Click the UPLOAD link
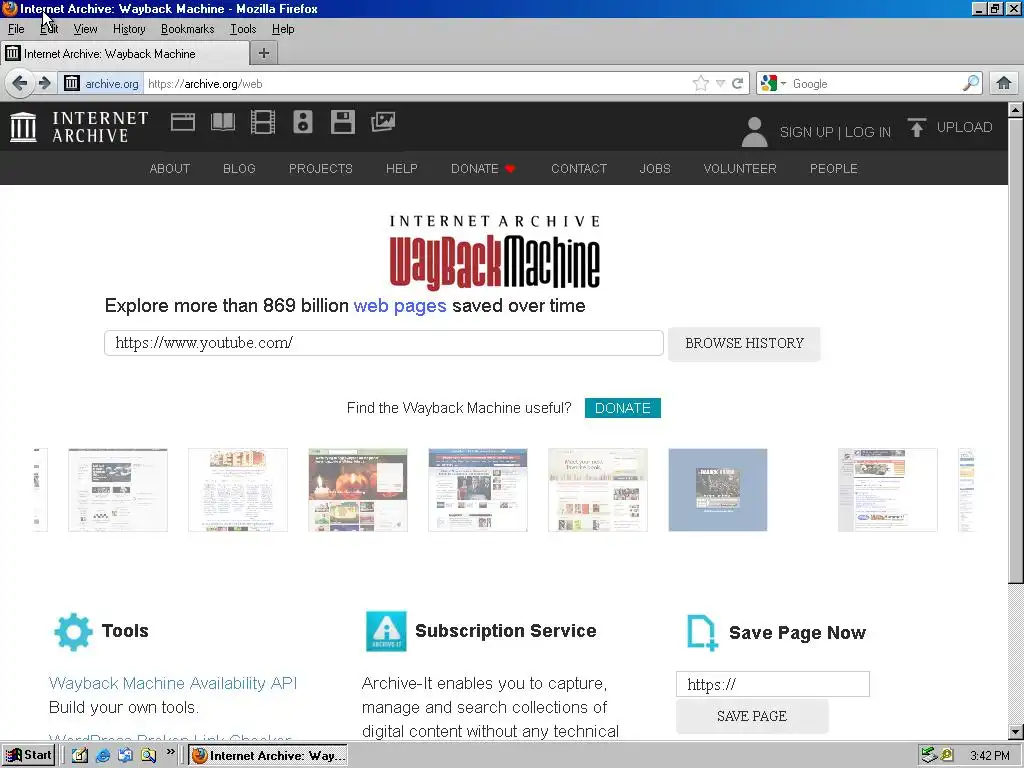 click(964, 127)
